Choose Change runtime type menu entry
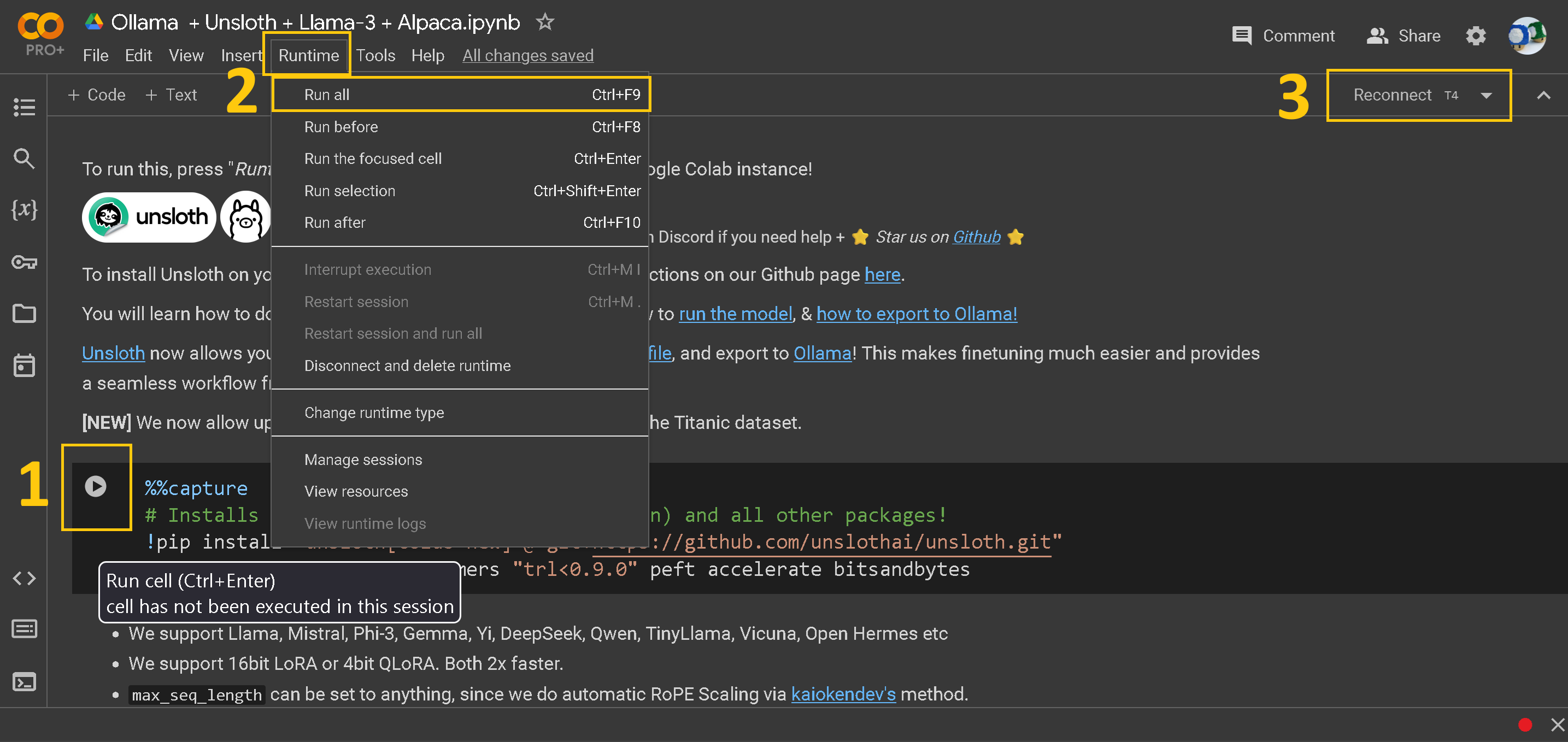 click(374, 413)
